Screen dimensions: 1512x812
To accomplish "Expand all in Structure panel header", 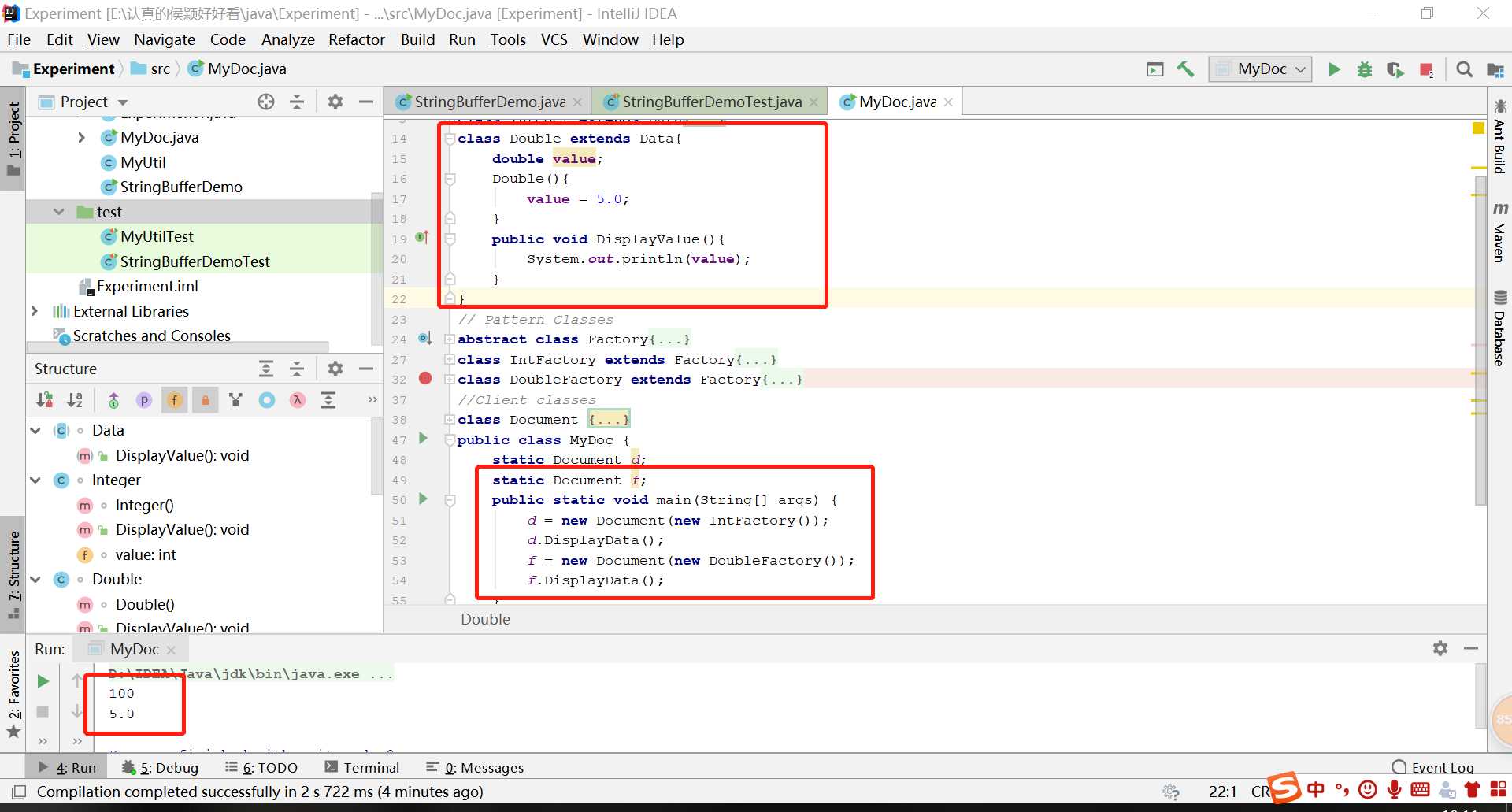I will (x=266, y=369).
